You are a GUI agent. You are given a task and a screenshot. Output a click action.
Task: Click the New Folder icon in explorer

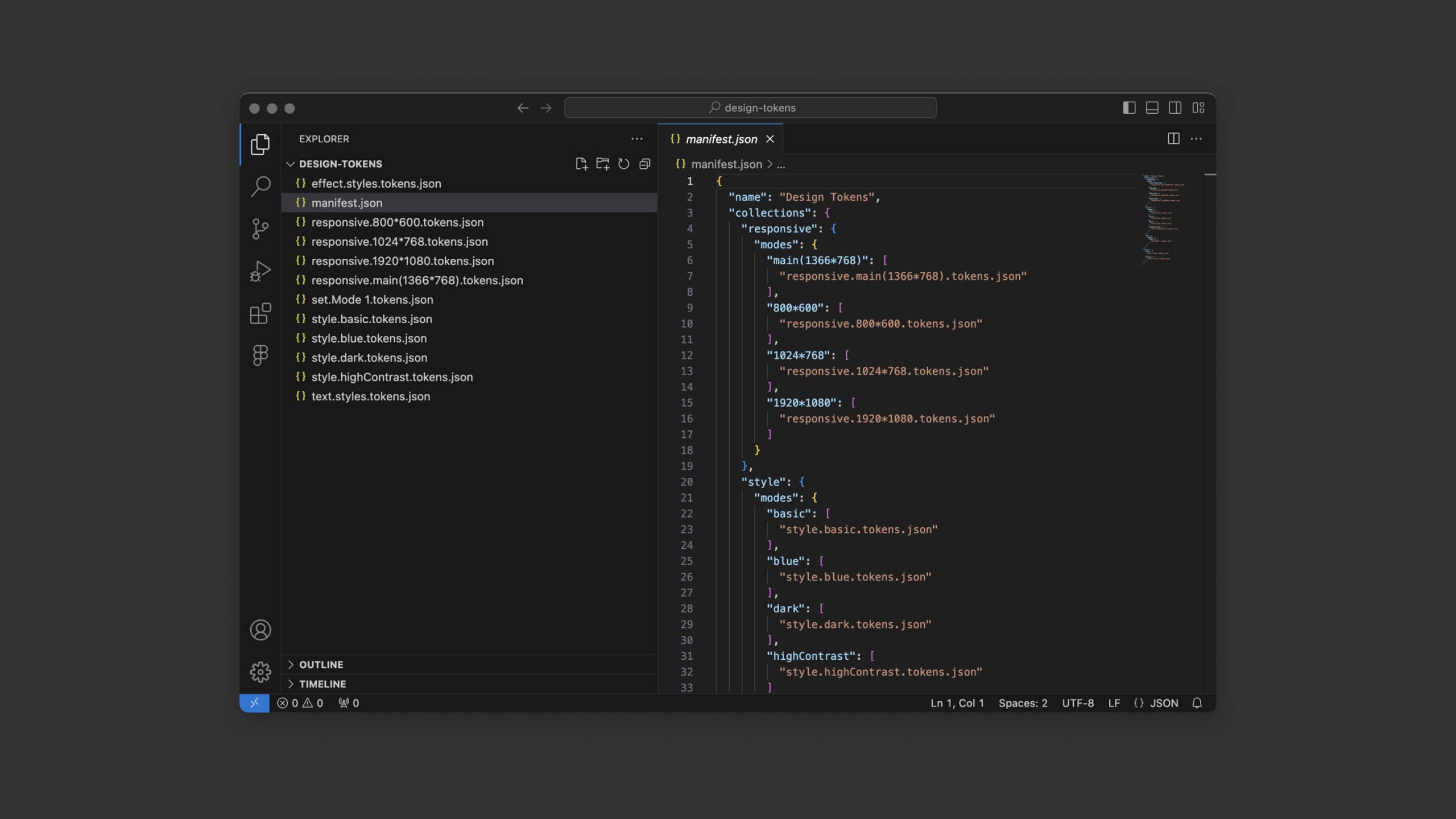pyautogui.click(x=602, y=164)
